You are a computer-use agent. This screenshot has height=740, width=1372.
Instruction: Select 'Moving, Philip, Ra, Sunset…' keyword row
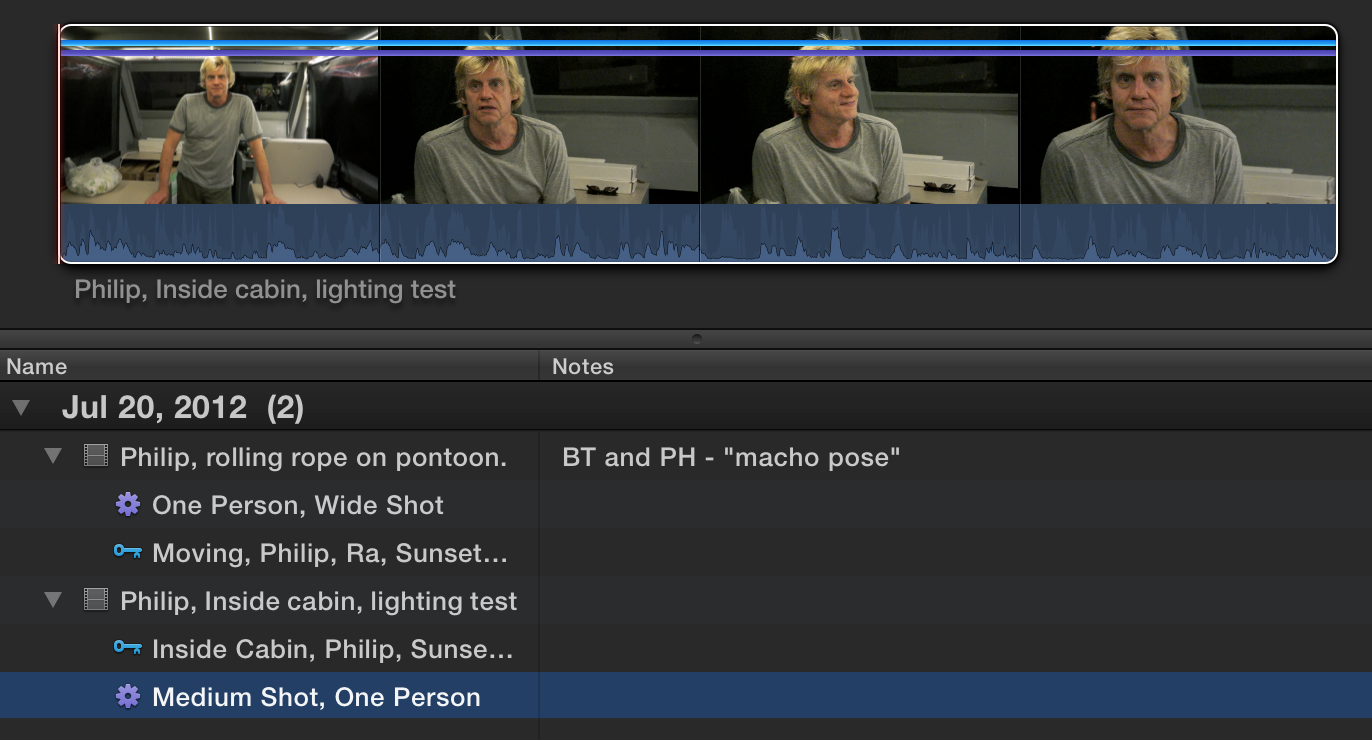tap(686, 553)
